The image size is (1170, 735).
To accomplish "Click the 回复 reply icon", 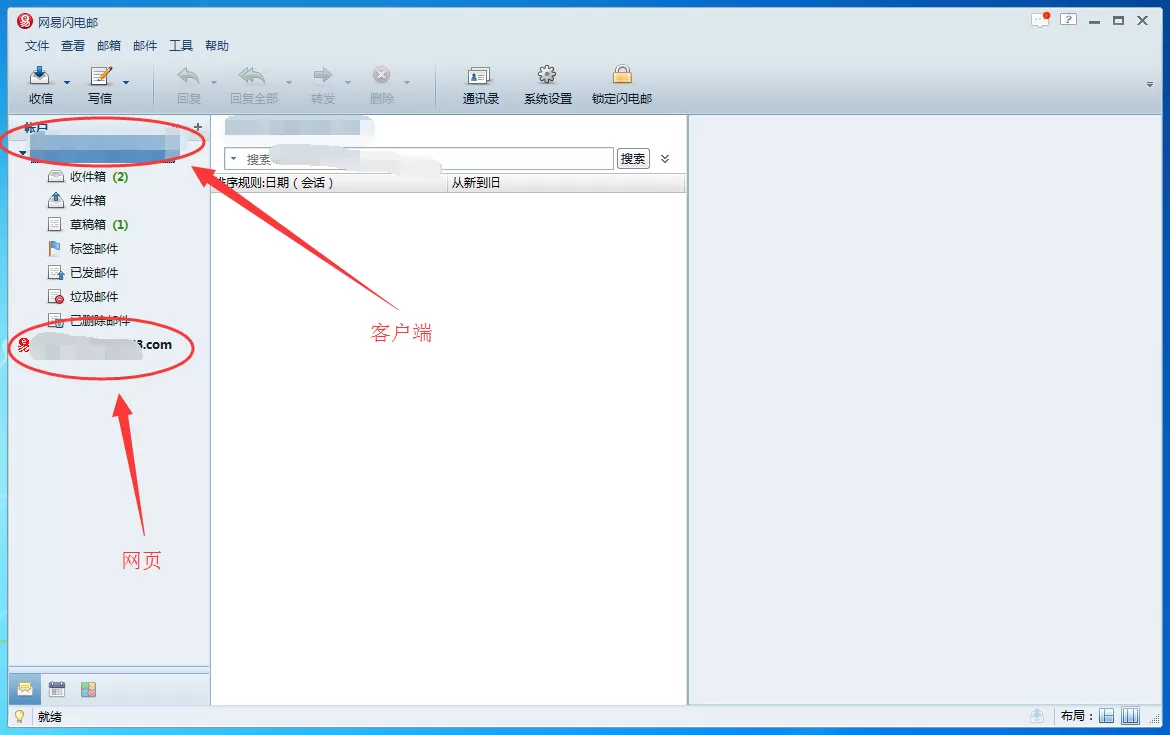I will click(188, 76).
